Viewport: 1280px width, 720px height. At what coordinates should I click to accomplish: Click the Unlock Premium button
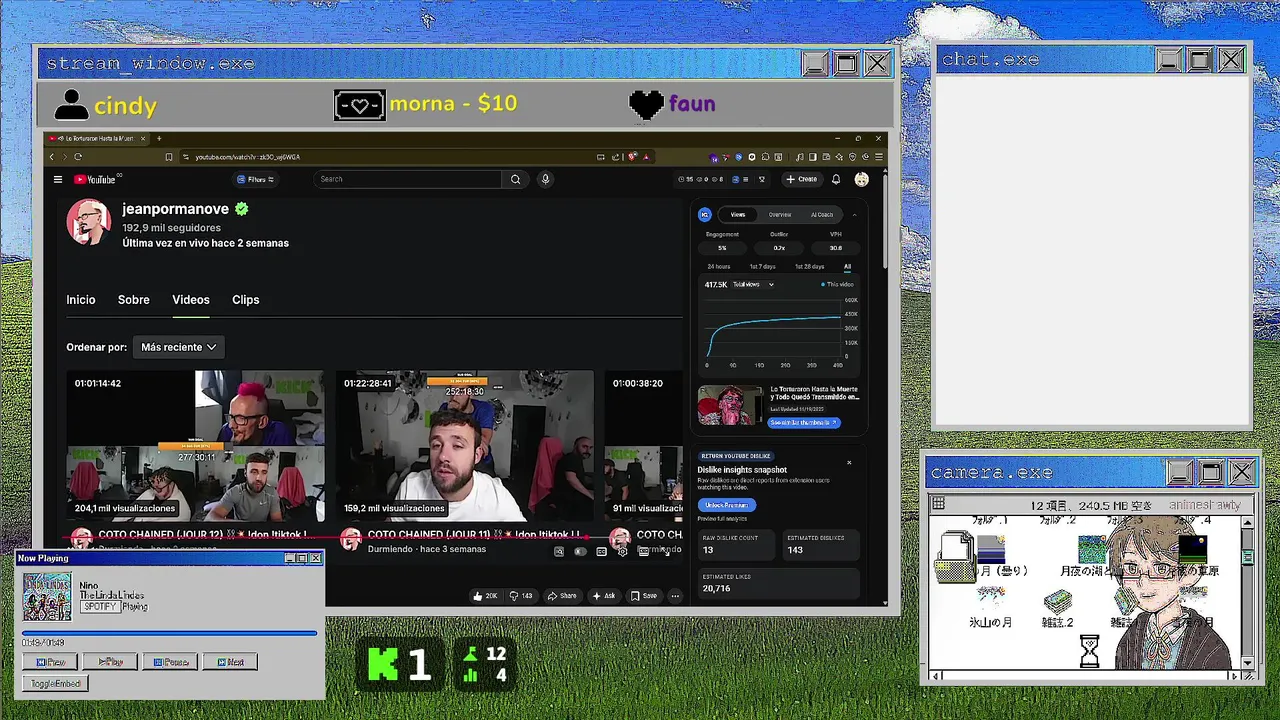coord(726,505)
